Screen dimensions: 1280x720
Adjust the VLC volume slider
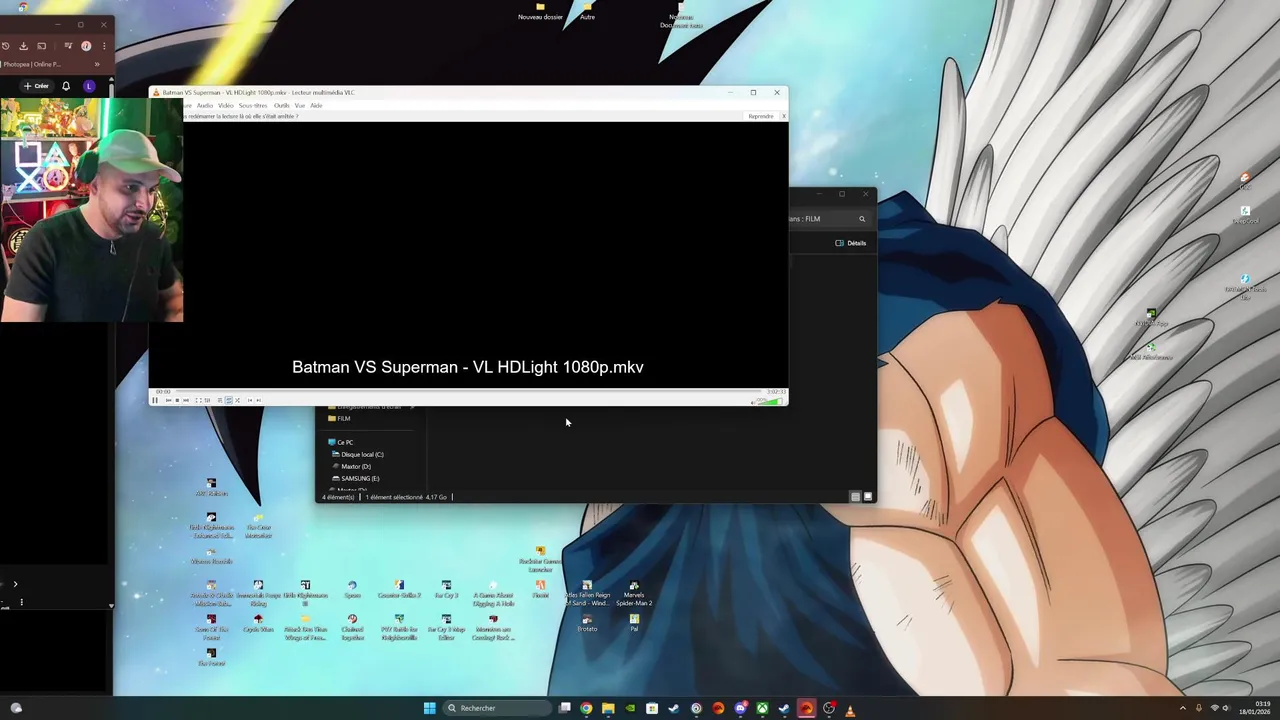pos(769,401)
